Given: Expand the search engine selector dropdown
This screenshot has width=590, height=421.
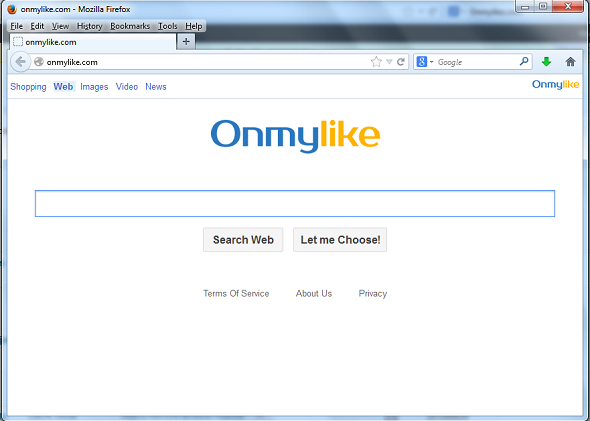Looking at the screenshot, I should (425, 62).
